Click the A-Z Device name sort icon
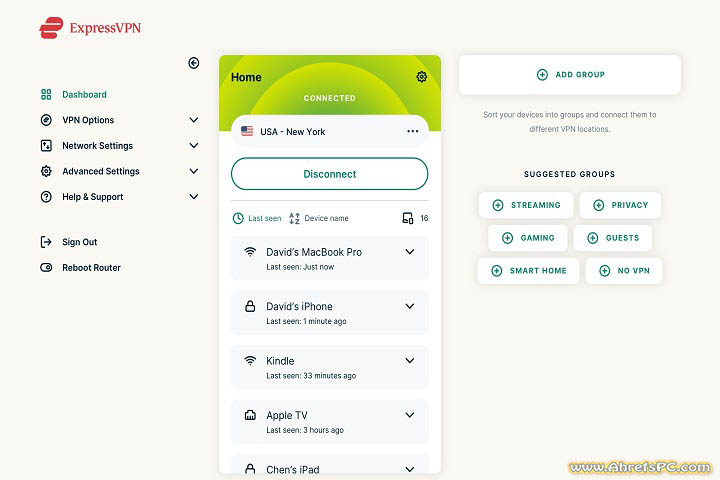This screenshot has width=720, height=480. pos(294,218)
